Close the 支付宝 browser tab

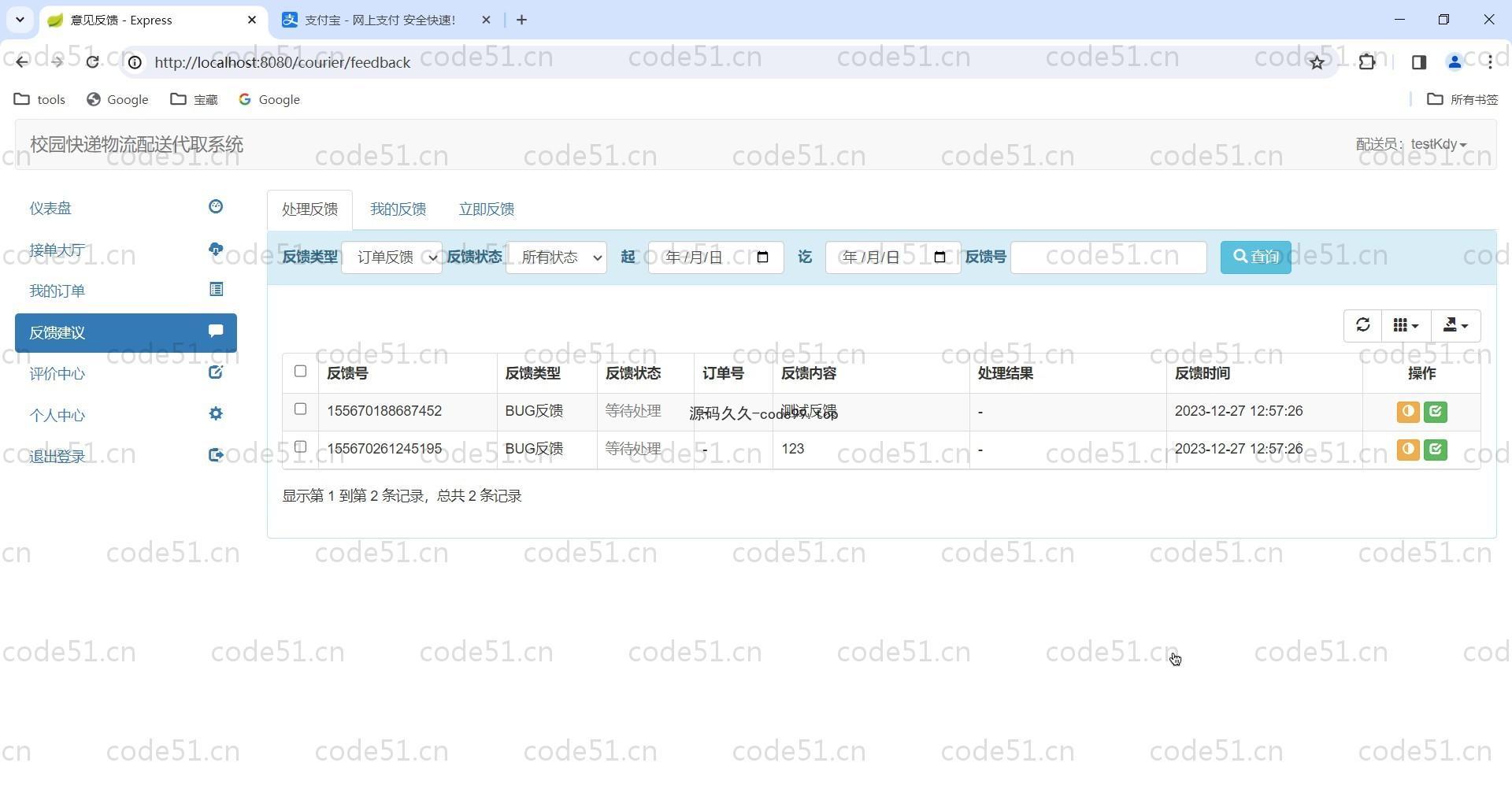click(x=486, y=20)
